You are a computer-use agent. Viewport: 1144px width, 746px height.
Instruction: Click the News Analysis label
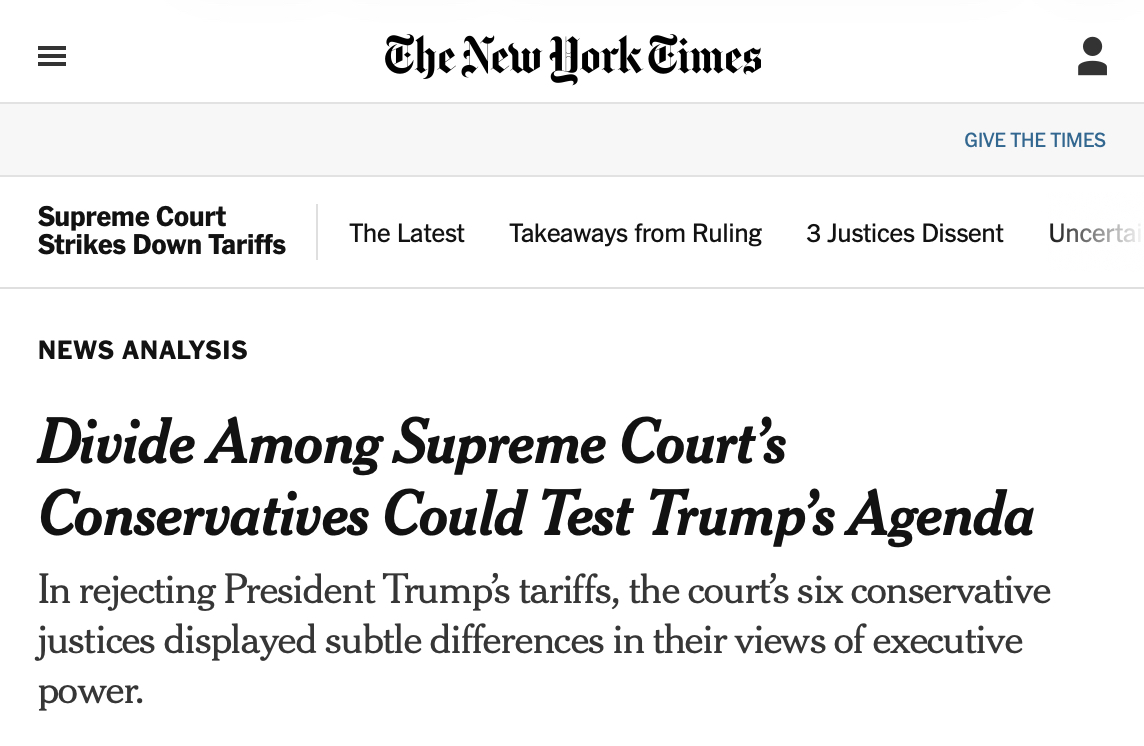(x=143, y=350)
